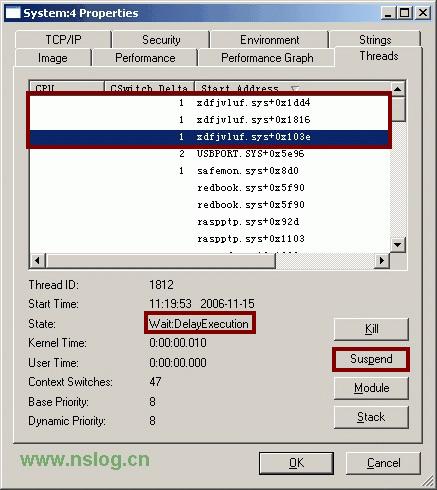
Task: Click the thread list scroll down arrow
Action: [397, 245]
